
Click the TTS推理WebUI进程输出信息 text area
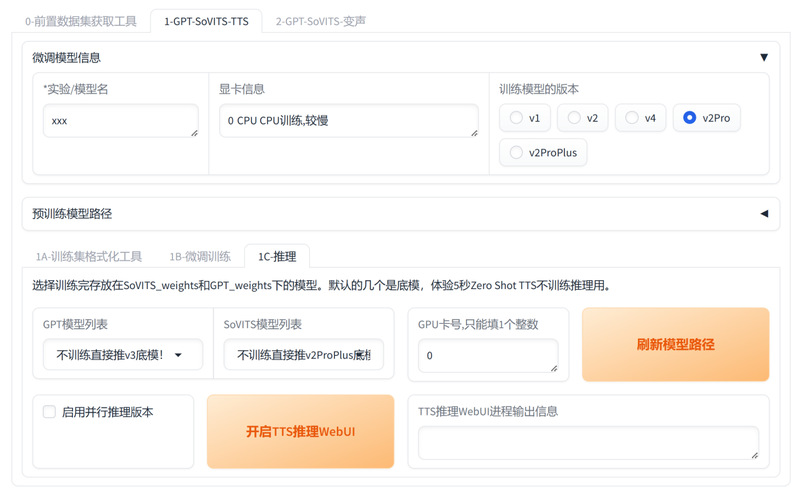tap(588, 443)
